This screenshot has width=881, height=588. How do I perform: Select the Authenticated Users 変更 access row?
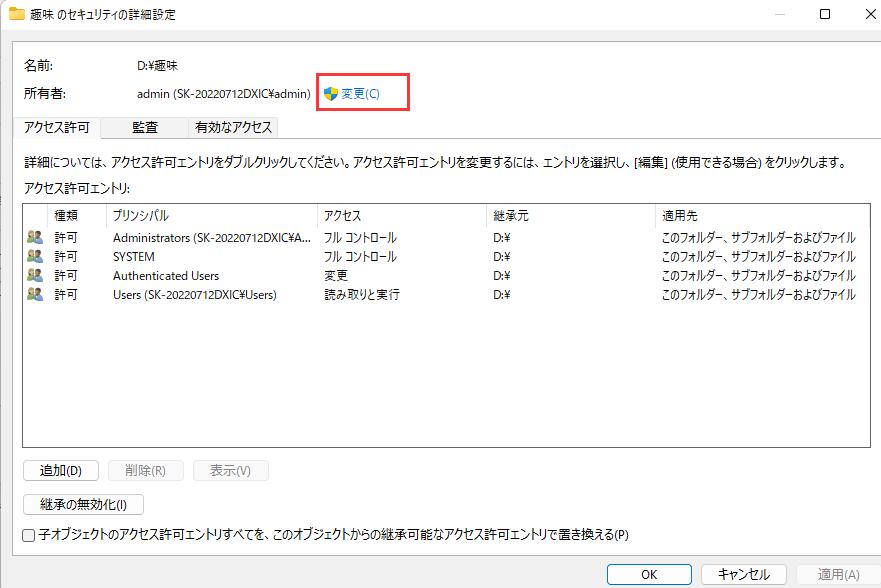click(336, 276)
